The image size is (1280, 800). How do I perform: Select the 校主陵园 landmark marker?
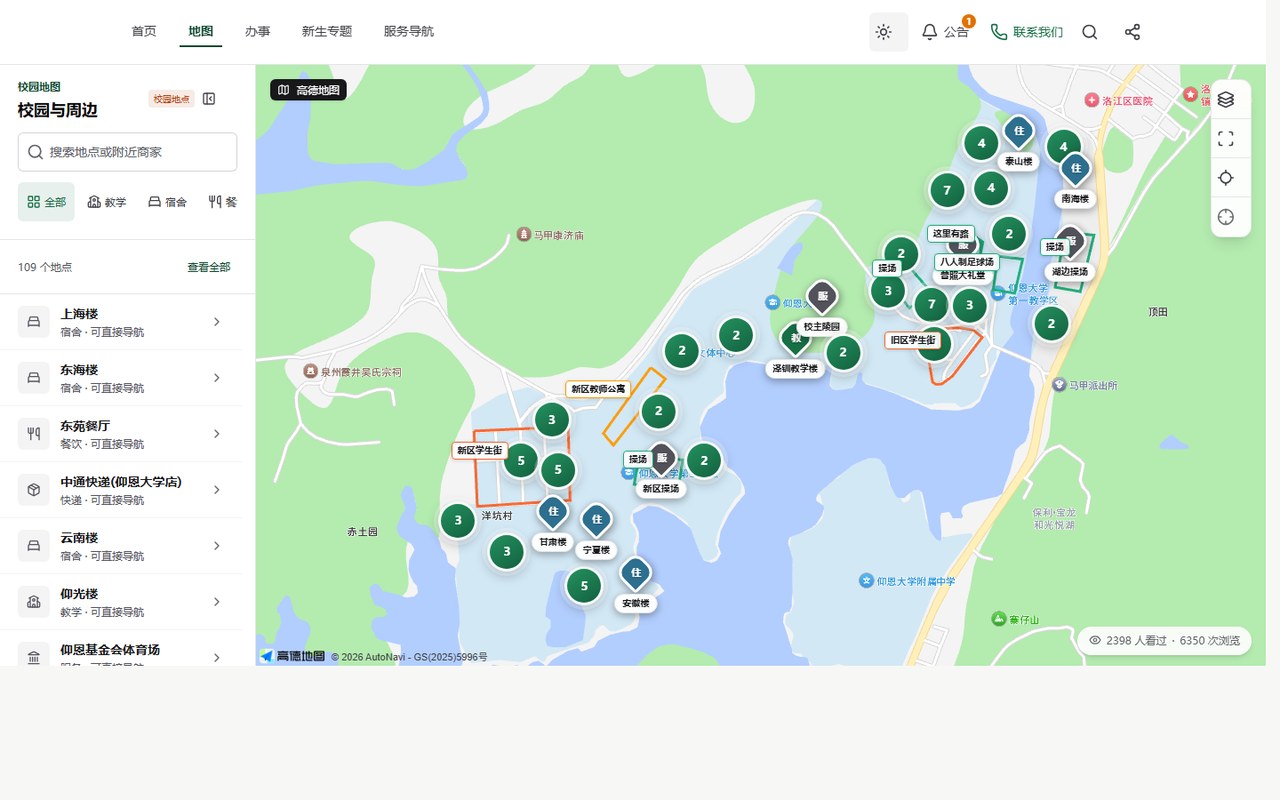point(822,297)
